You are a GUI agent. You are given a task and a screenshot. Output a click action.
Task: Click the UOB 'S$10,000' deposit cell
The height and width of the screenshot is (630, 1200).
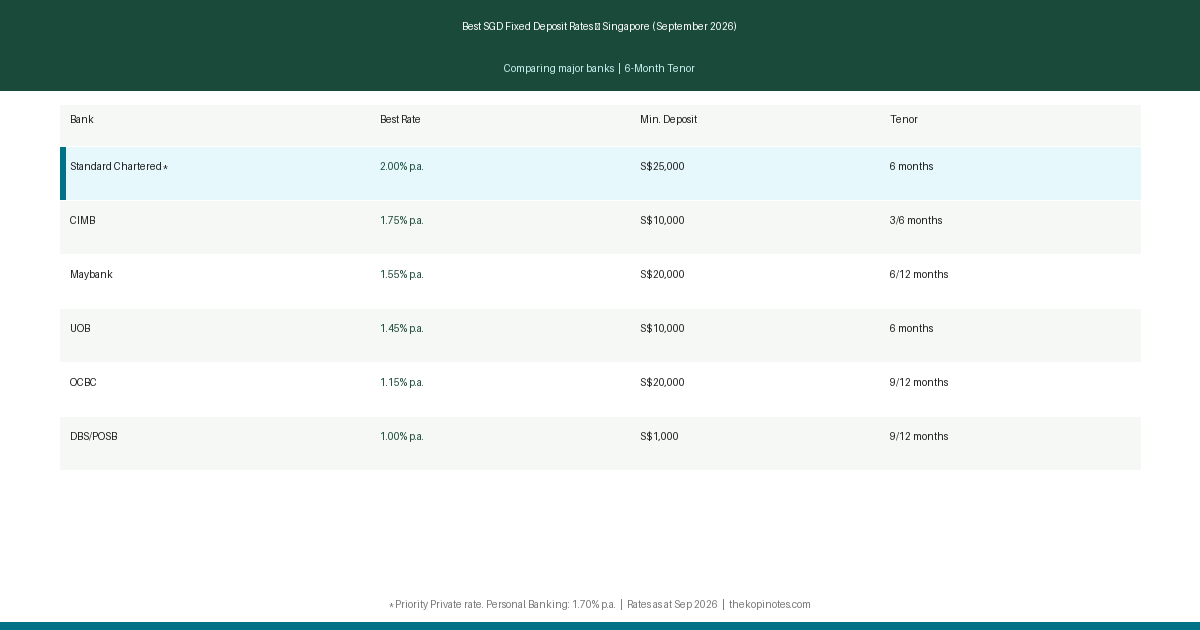(x=662, y=329)
